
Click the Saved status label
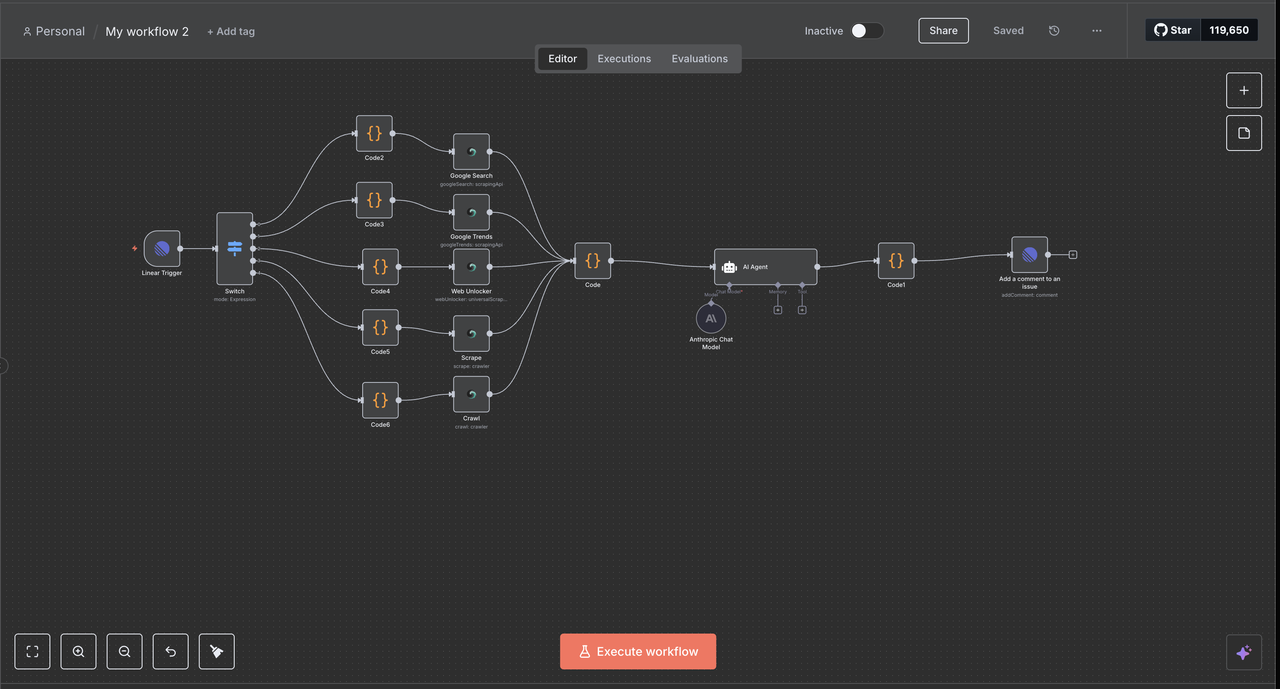[x=1008, y=31]
